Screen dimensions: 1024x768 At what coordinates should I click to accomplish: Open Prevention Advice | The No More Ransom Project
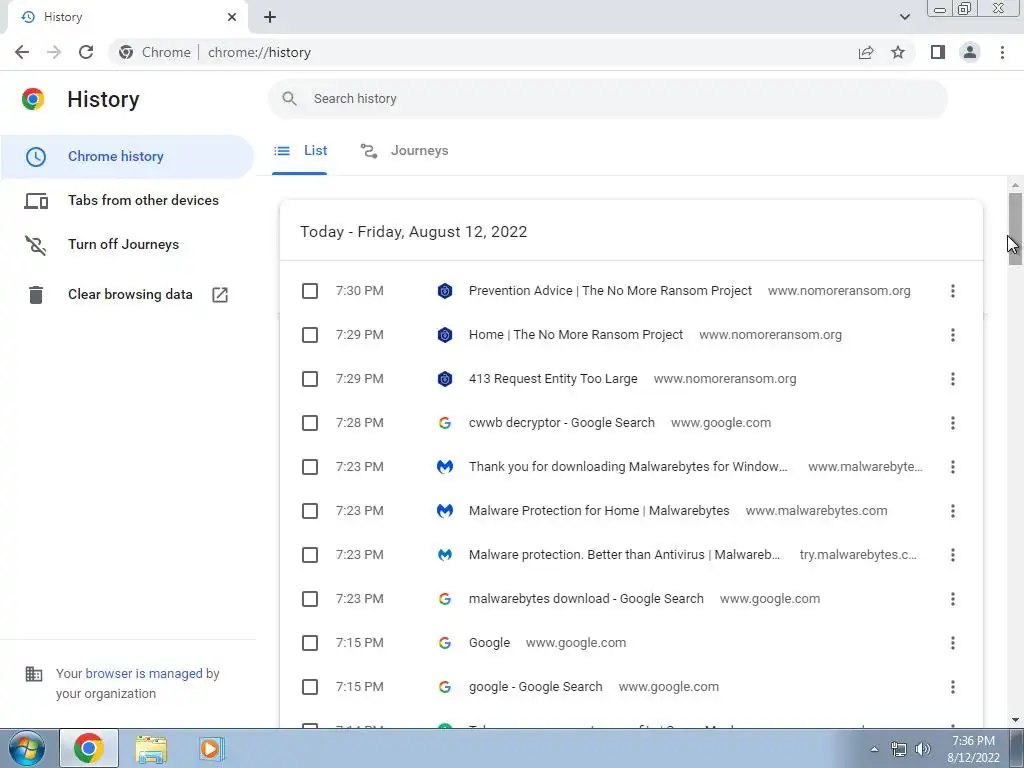(610, 291)
